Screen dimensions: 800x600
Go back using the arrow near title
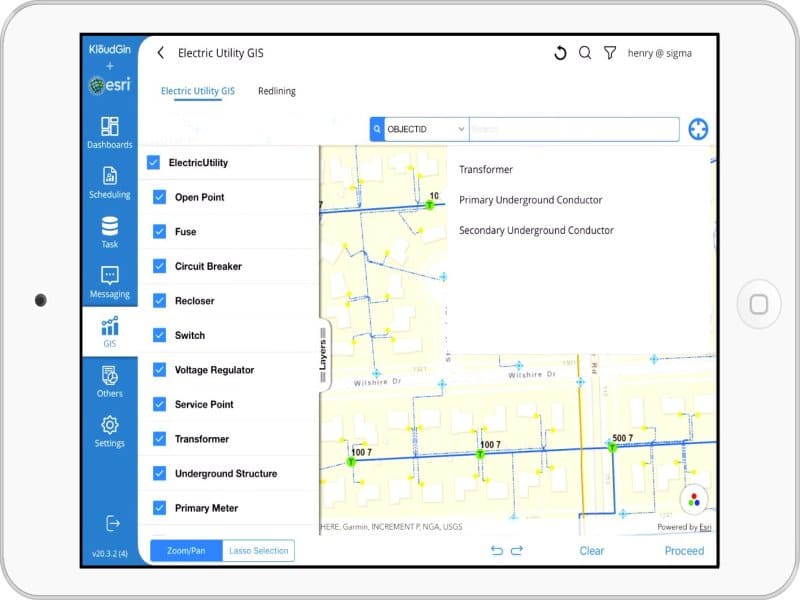pyautogui.click(x=161, y=53)
